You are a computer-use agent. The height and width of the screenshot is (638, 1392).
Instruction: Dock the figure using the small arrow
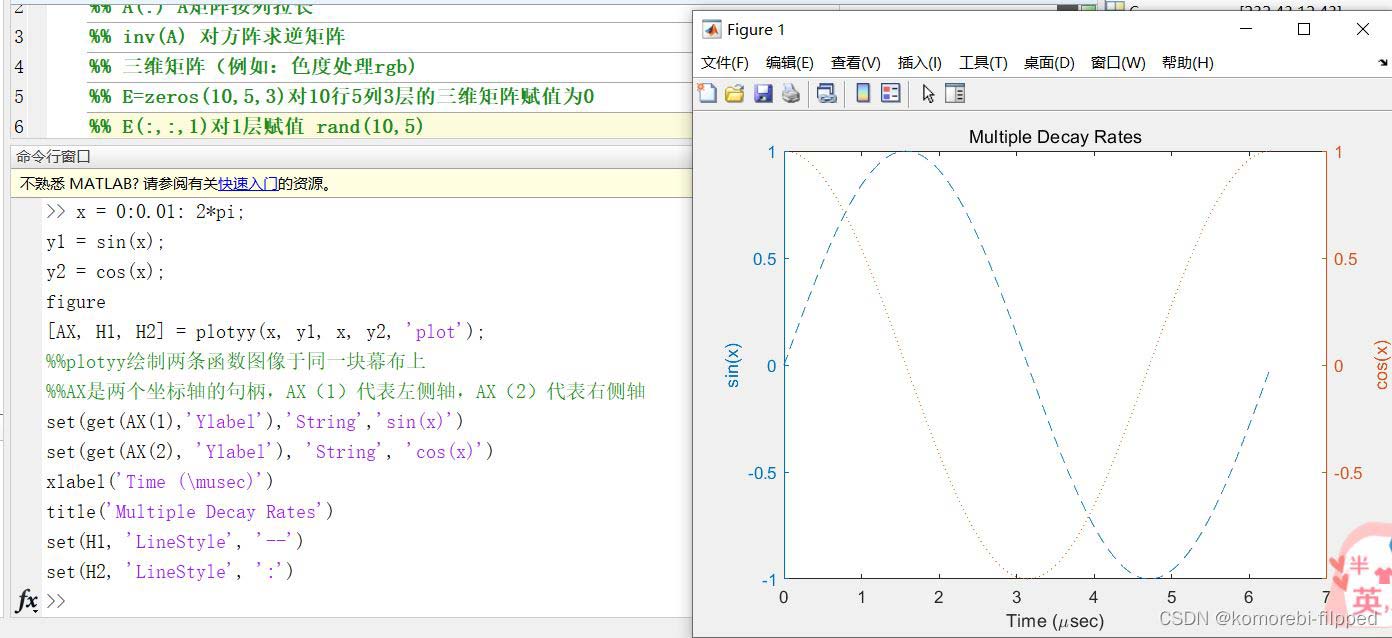coord(1382,63)
